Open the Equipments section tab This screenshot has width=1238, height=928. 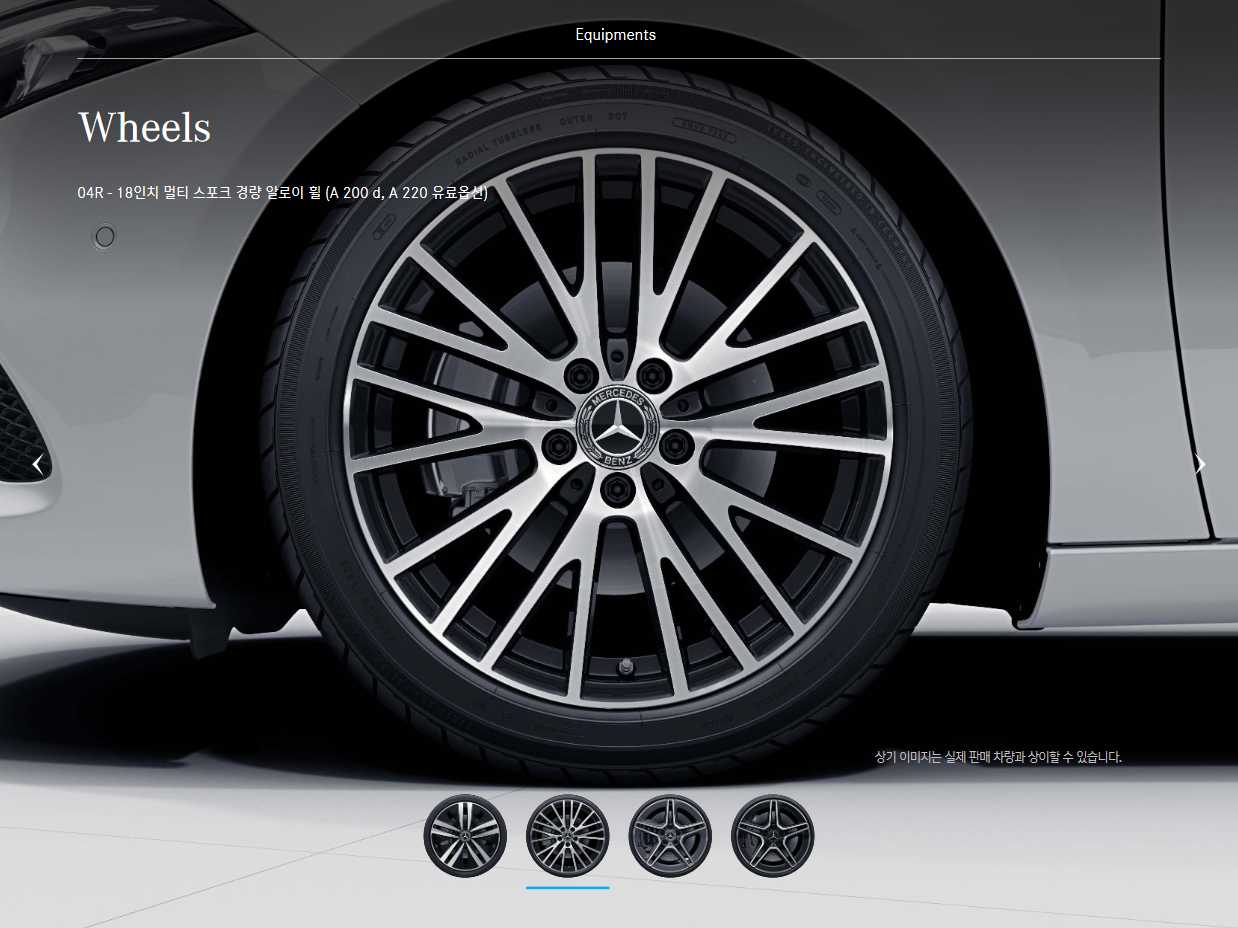point(616,35)
